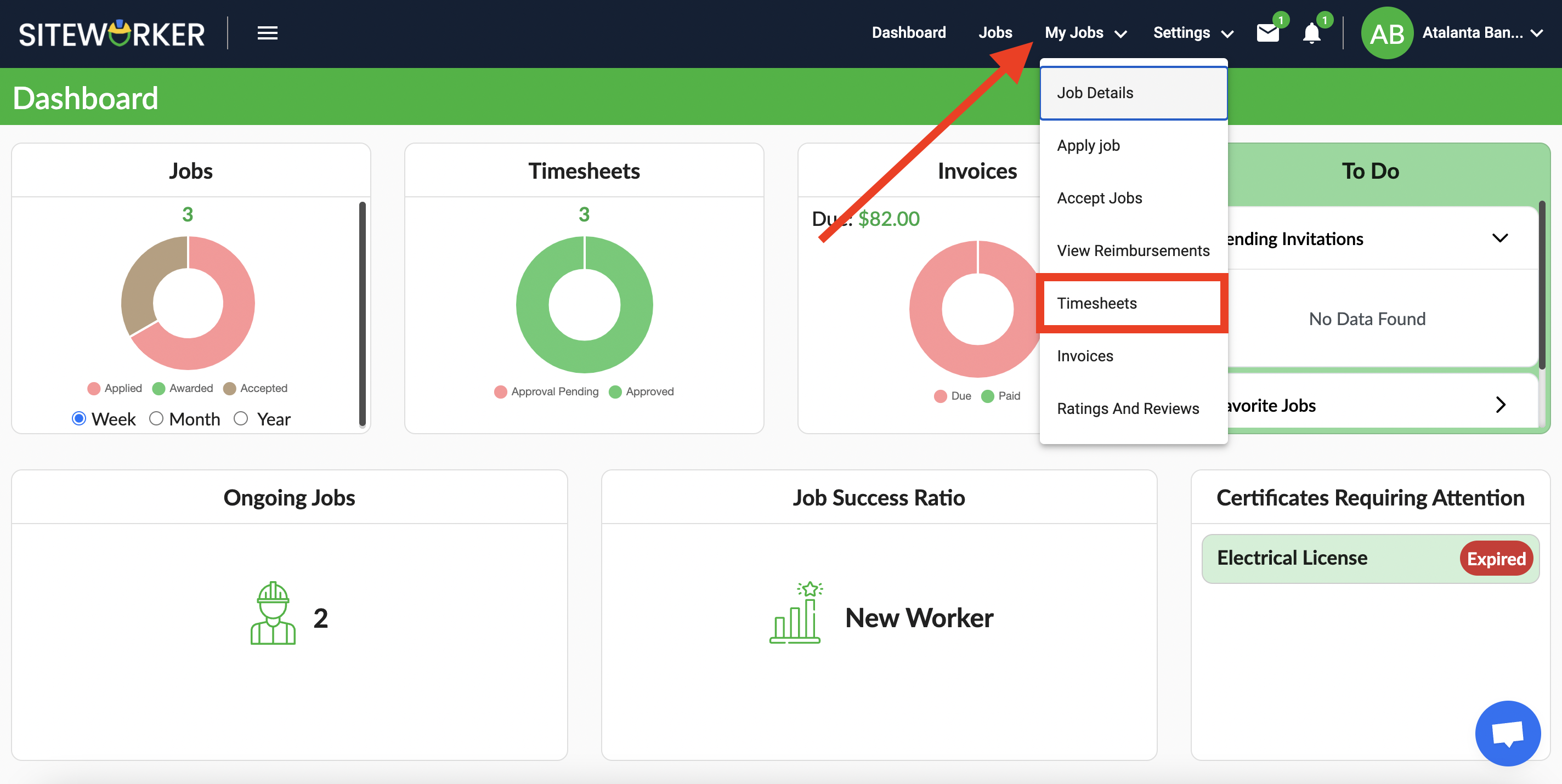The height and width of the screenshot is (784, 1562).
Task: Click the user avatar AB icon
Action: click(1391, 33)
